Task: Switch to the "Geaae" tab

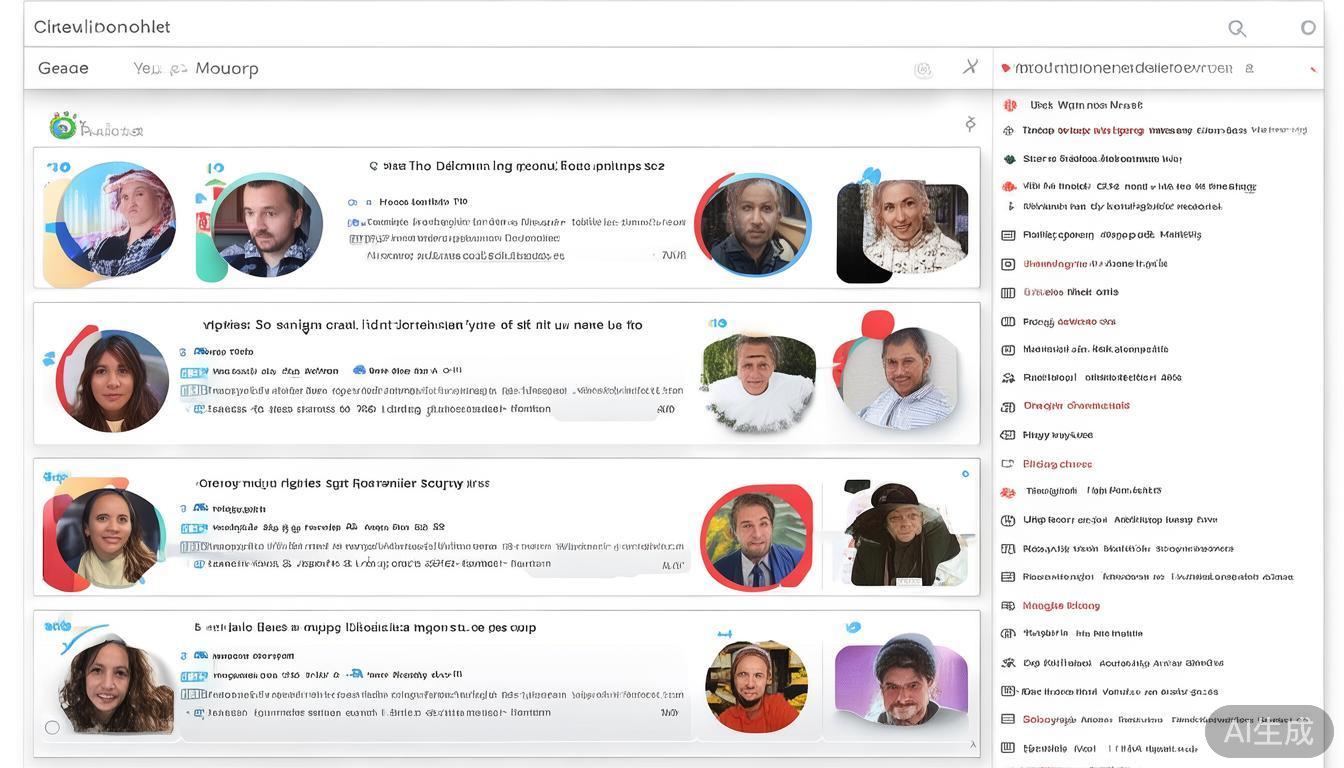Action: pos(63,68)
